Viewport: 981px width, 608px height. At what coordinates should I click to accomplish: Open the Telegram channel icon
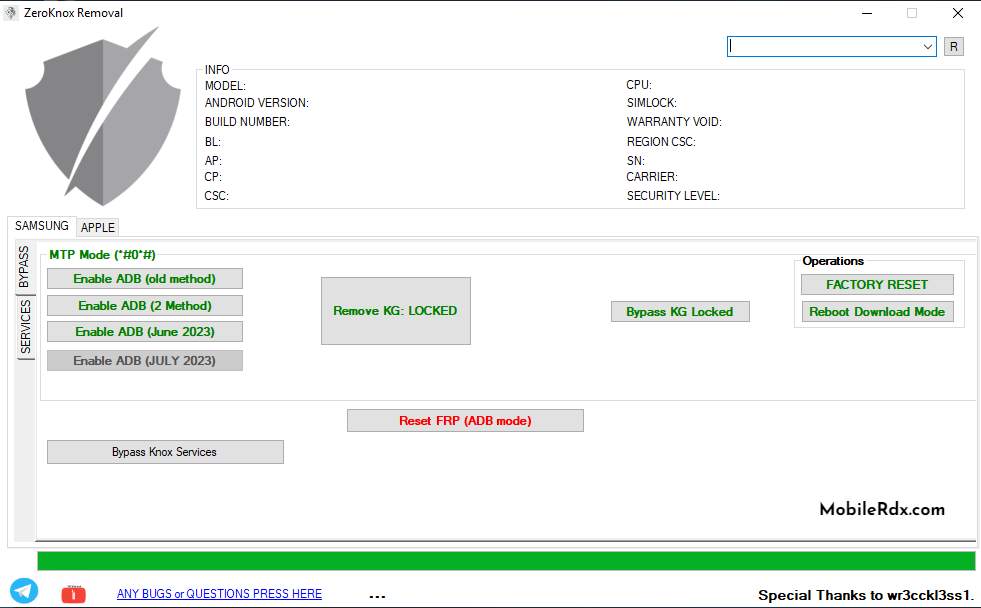click(x=24, y=590)
